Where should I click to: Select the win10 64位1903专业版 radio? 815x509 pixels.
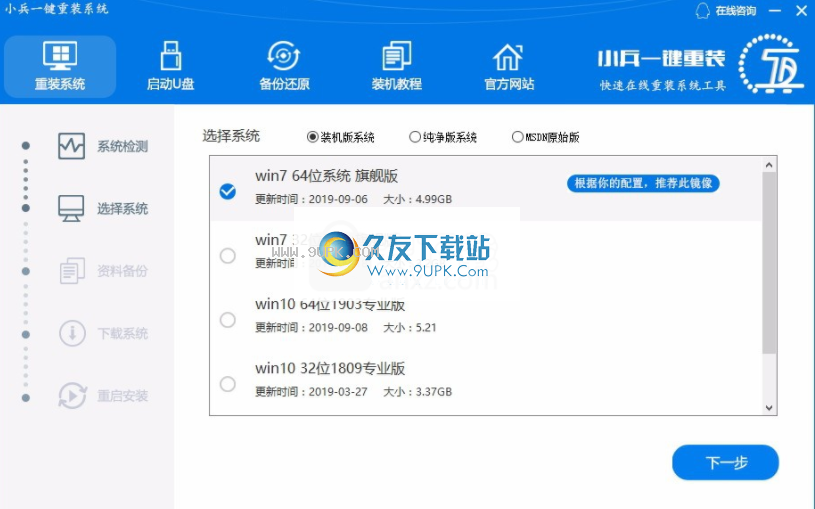228,320
